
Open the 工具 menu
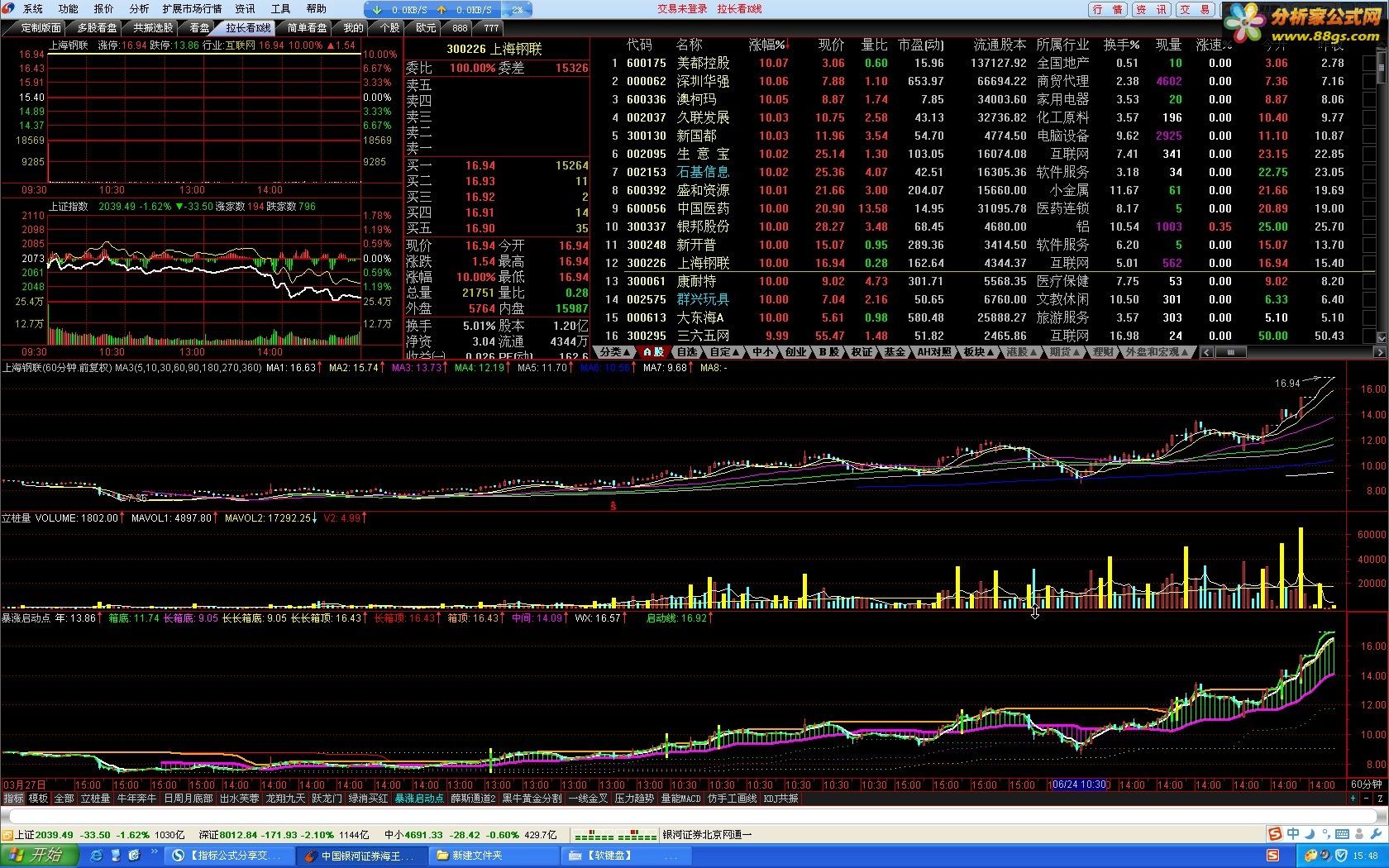[281, 9]
